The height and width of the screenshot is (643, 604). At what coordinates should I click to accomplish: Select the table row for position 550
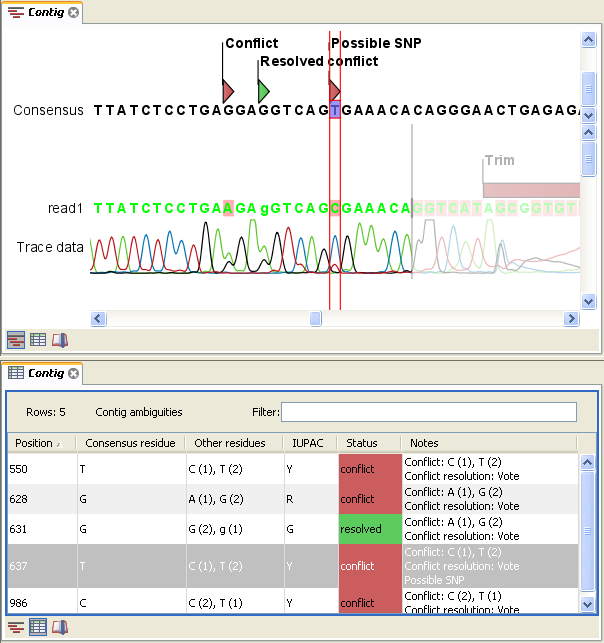click(x=200, y=468)
